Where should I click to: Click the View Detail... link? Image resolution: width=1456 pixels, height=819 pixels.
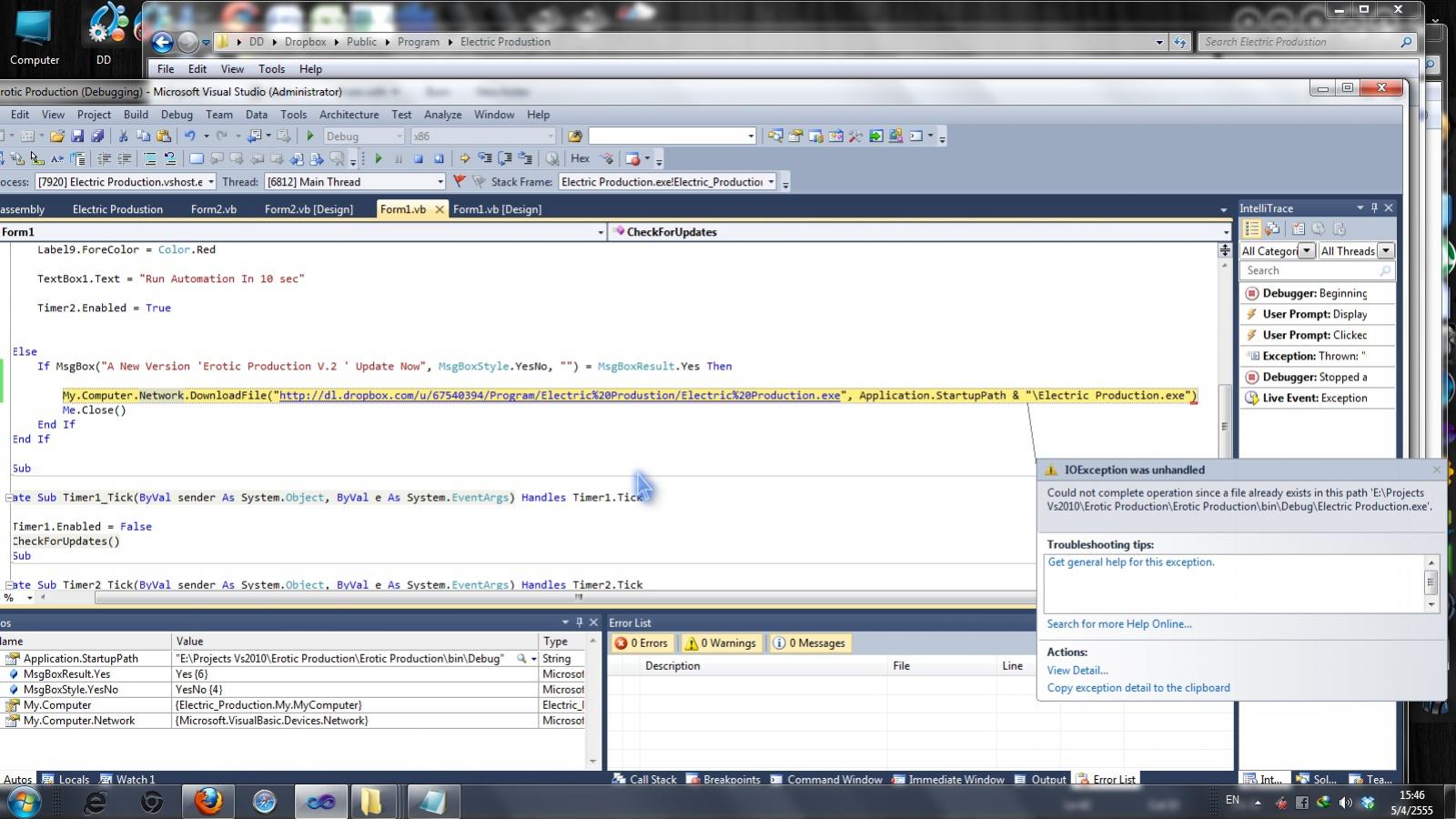click(1077, 671)
